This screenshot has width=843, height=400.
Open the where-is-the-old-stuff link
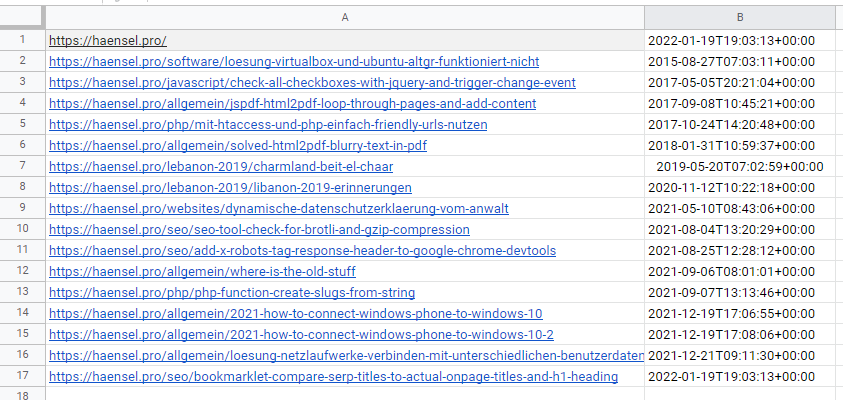(202, 272)
